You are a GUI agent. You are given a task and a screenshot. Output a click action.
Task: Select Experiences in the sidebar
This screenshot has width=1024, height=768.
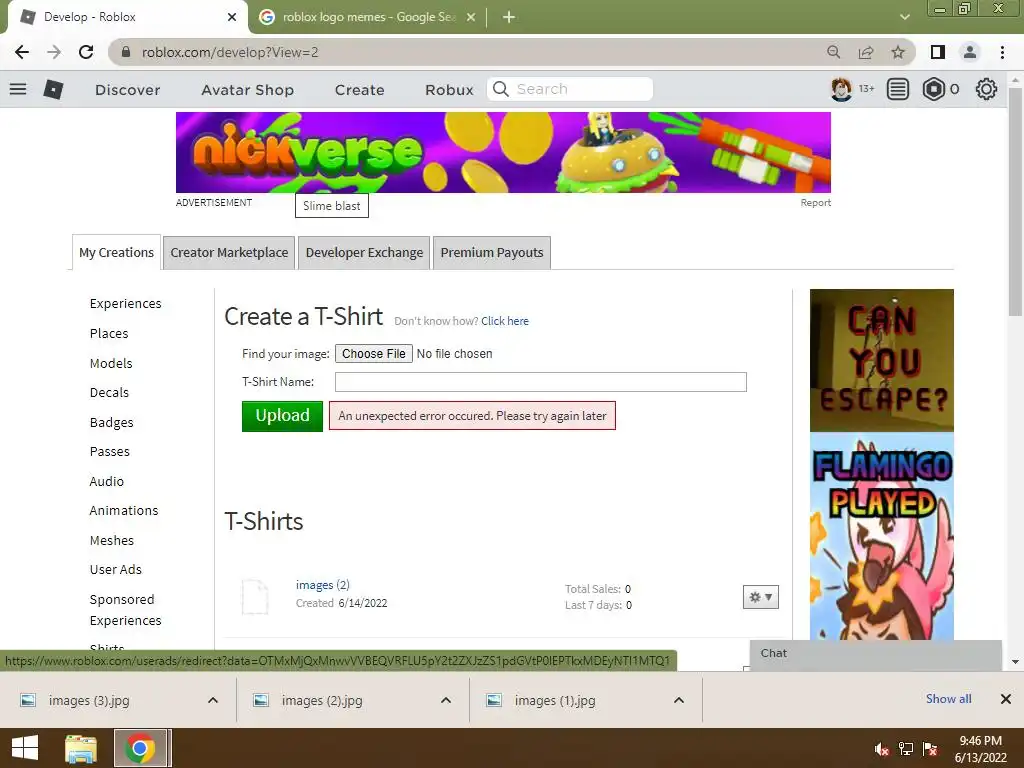coord(125,304)
